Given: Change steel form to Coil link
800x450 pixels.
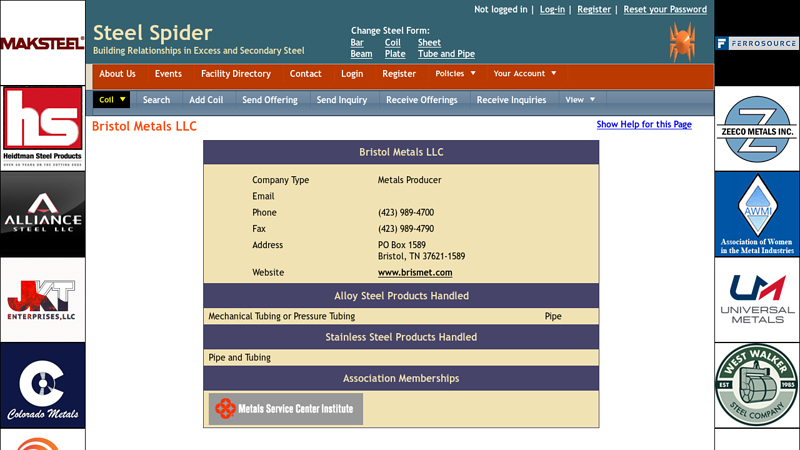Looking at the screenshot, I should click(x=392, y=42).
